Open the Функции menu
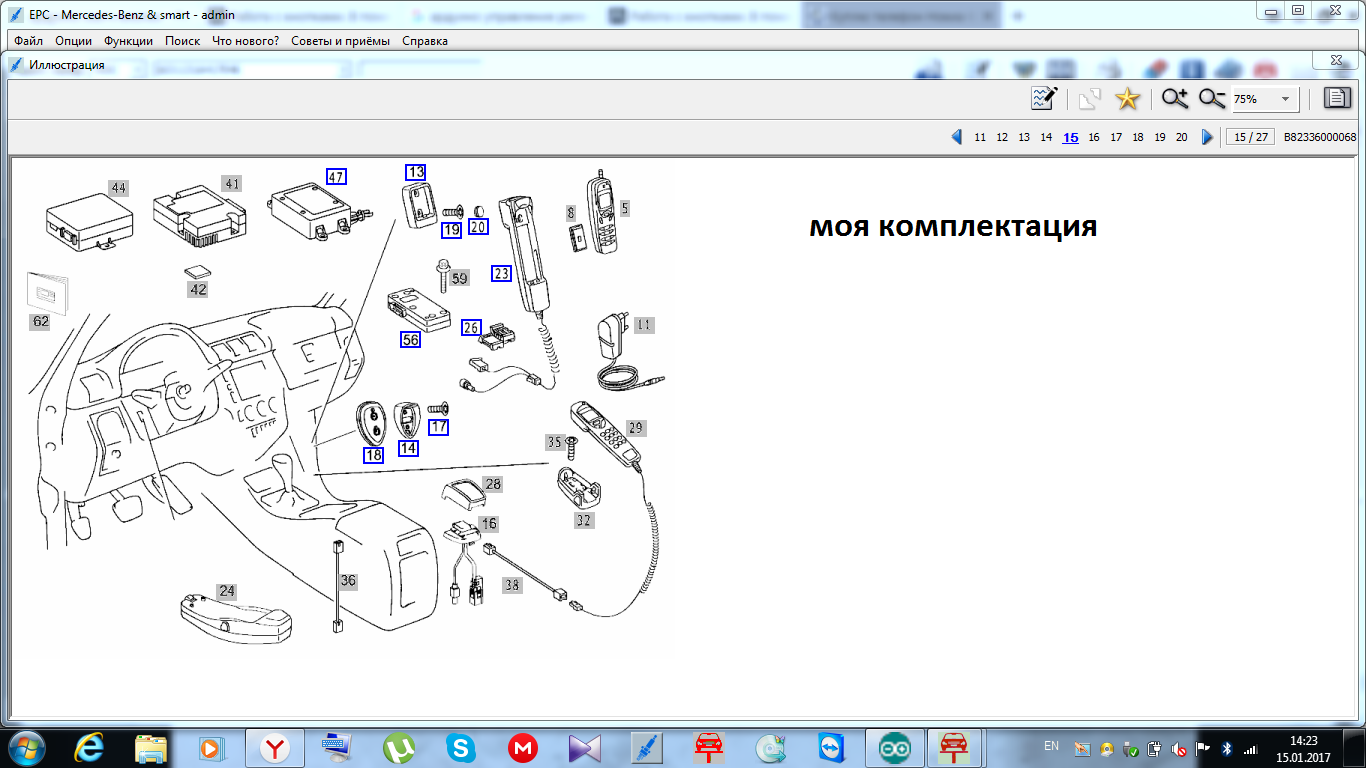Viewport: 1366px width, 768px height. (129, 41)
